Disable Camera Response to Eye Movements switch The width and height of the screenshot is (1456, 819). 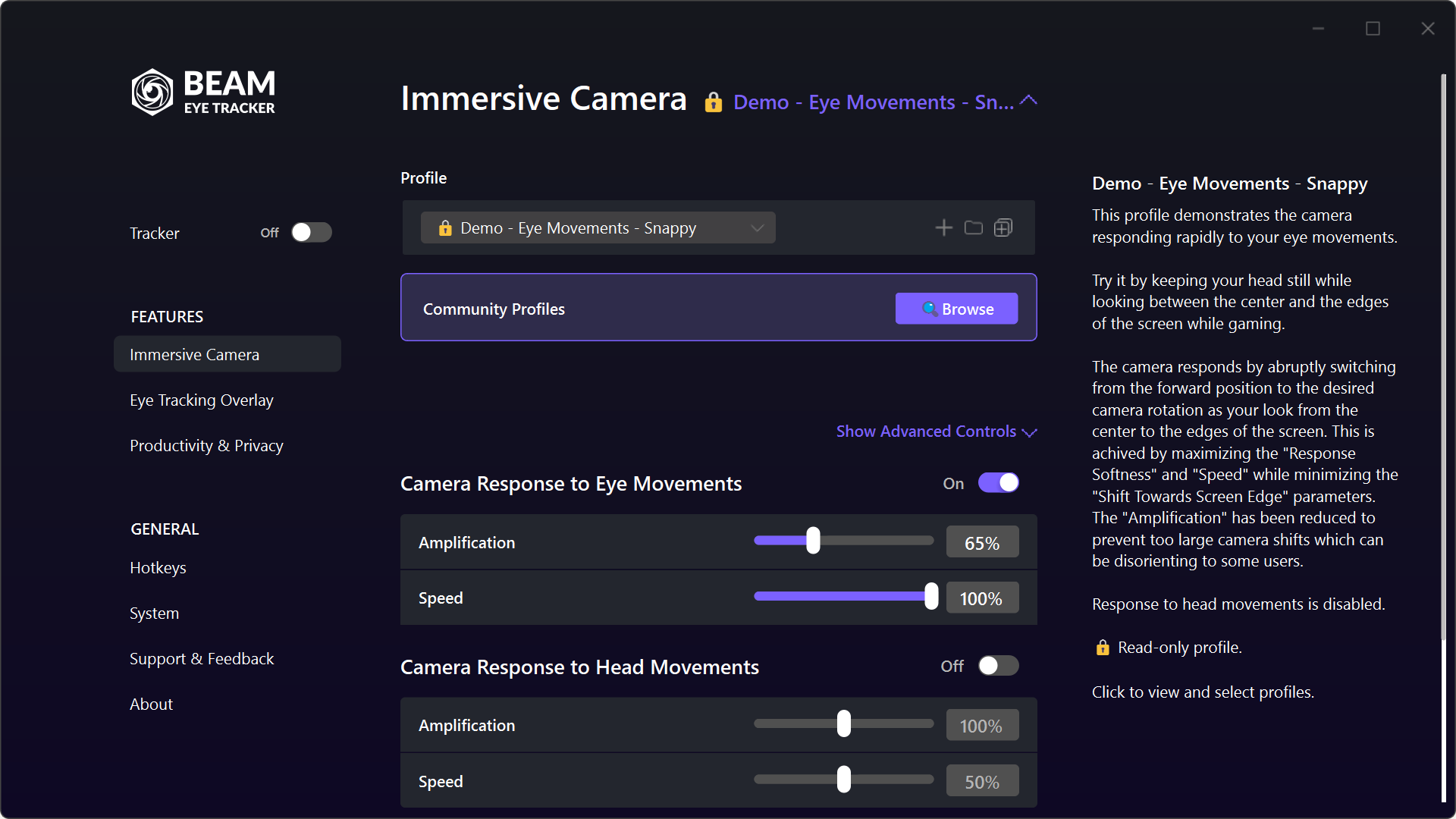[998, 482]
